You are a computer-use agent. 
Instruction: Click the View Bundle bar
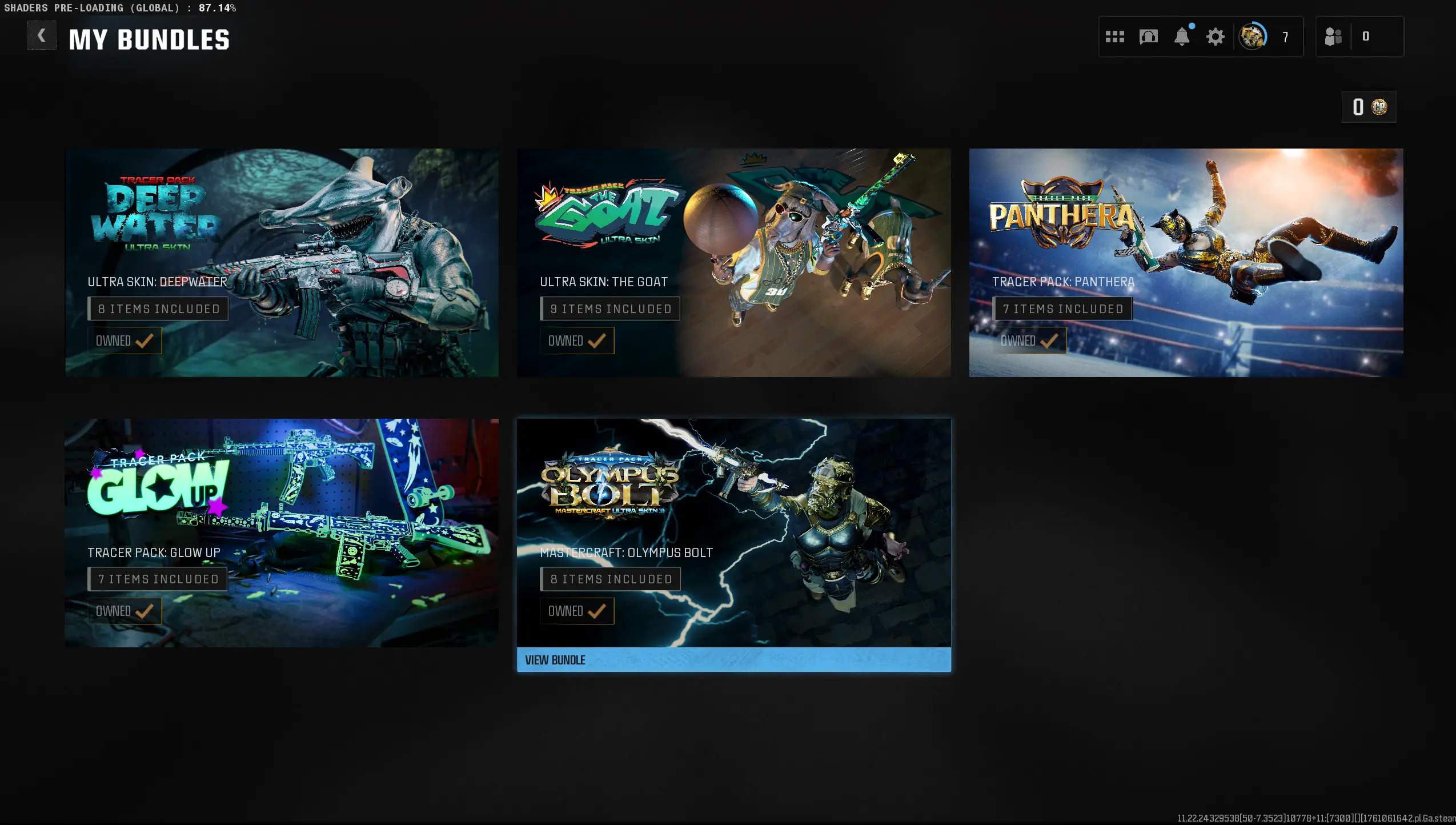[x=733, y=660]
